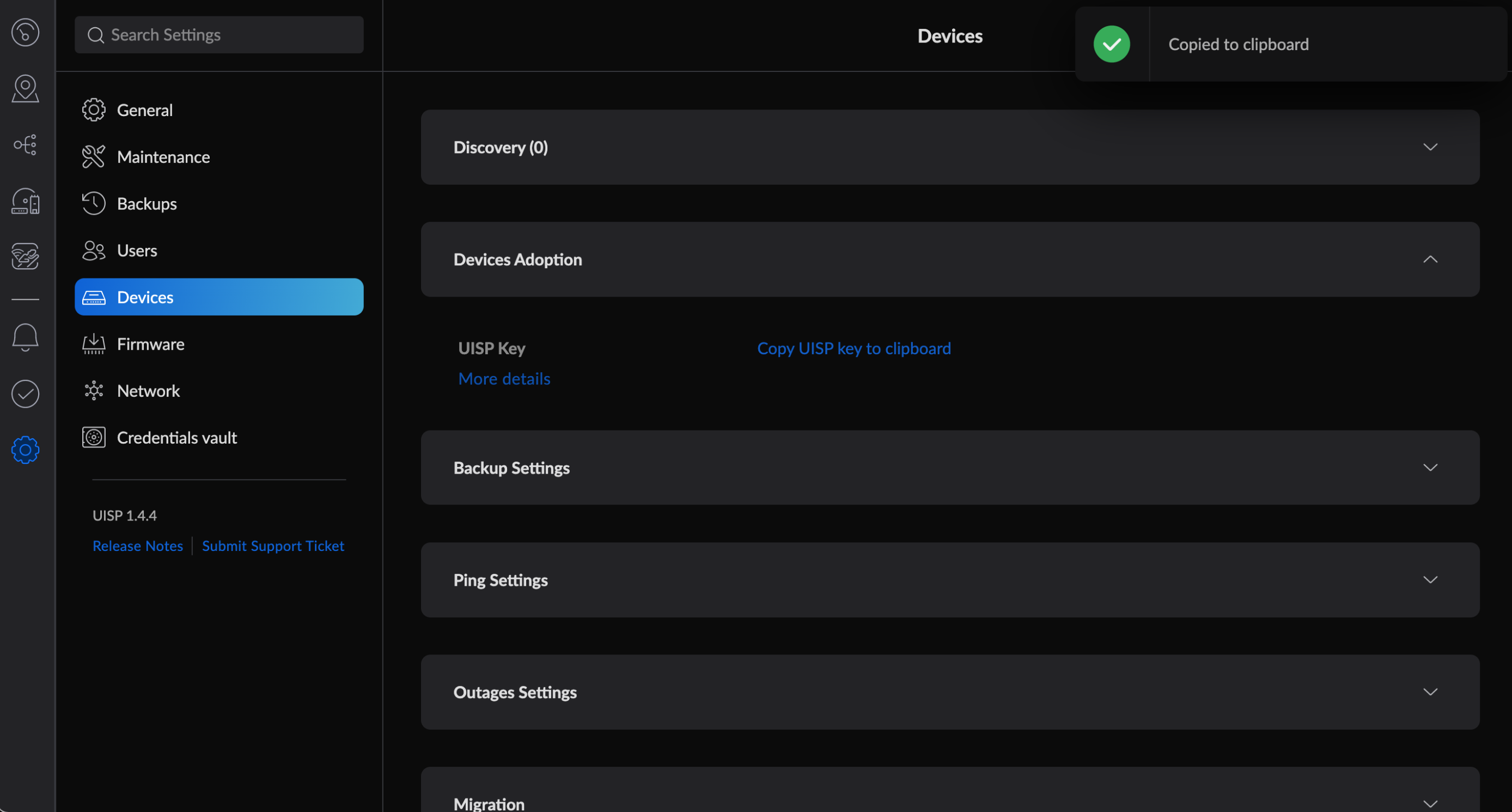
Task: Open the tasks checkmark sidebar icon
Action: tap(25, 393)
